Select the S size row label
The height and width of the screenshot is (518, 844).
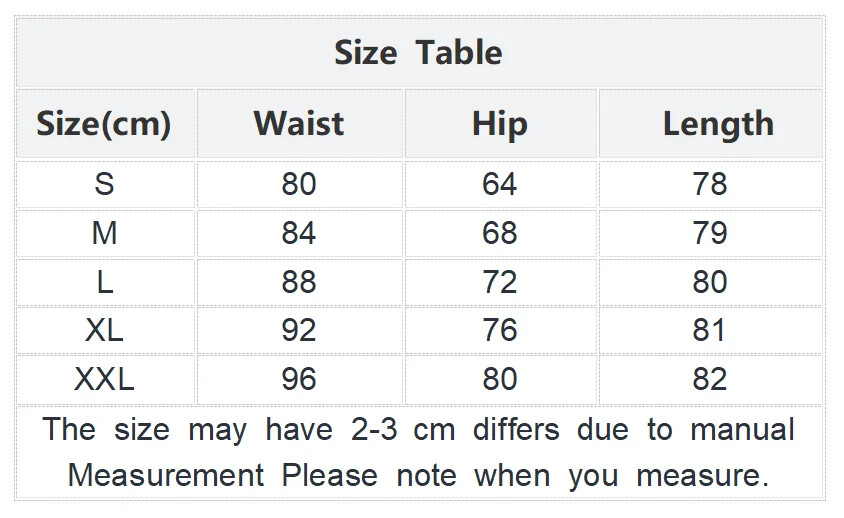click(x=104, y=184)
